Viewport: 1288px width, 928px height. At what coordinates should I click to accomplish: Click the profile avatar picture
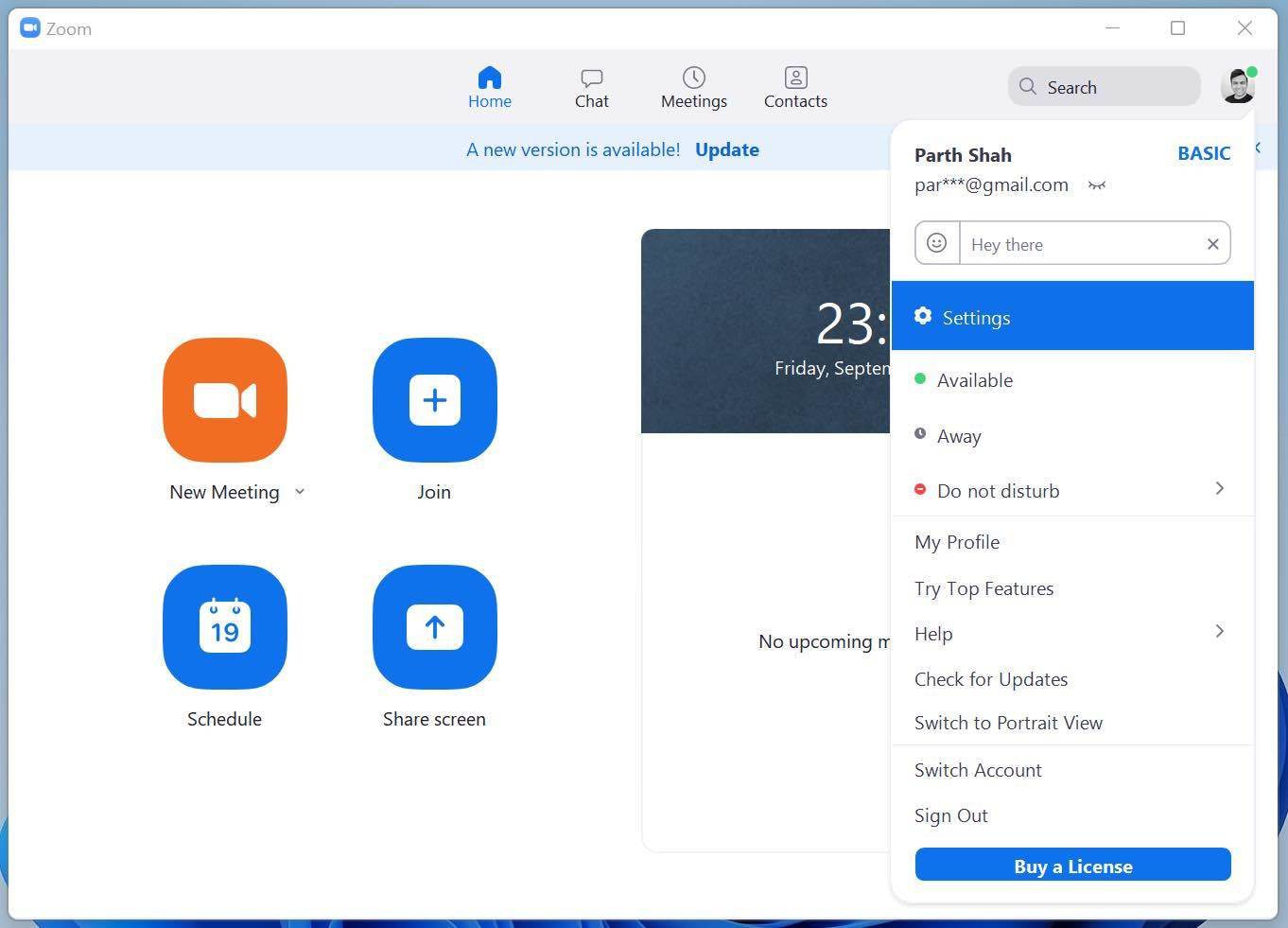1238,86
